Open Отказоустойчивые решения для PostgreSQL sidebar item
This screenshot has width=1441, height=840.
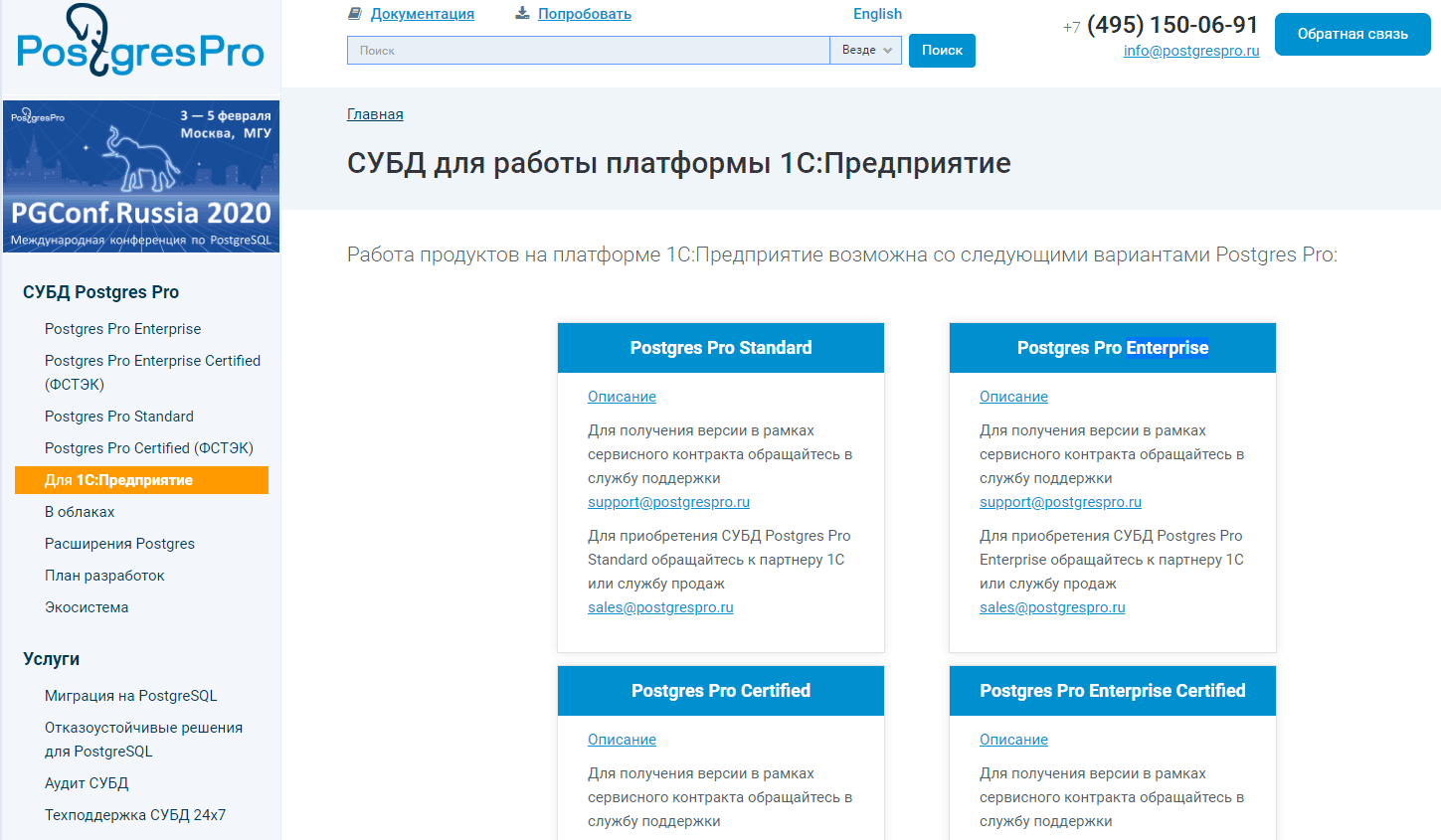[143, 740]
